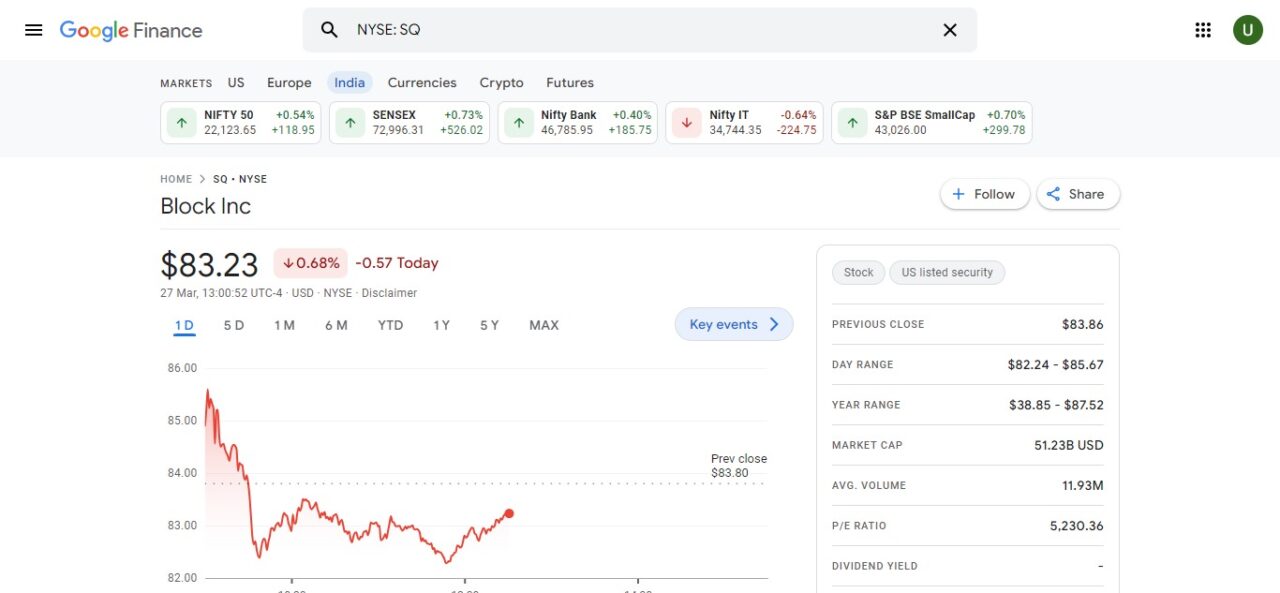This screenshot has height=593, width=1280.
Task: Select the Crypto markets tab
Action: pyautogui.click(x=501, y=83)
